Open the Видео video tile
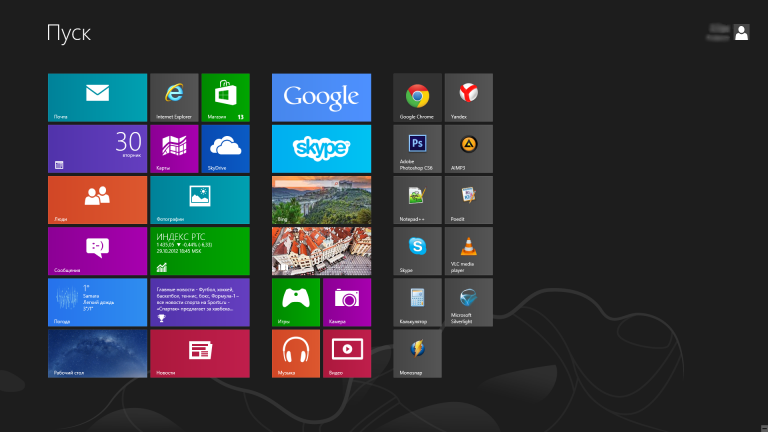The width and height of the screenshot is (768, 432). point(347,354)
